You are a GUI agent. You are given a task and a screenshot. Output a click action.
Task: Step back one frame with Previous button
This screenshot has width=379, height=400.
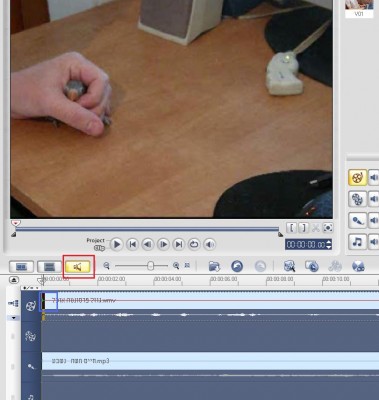(148, 244)
